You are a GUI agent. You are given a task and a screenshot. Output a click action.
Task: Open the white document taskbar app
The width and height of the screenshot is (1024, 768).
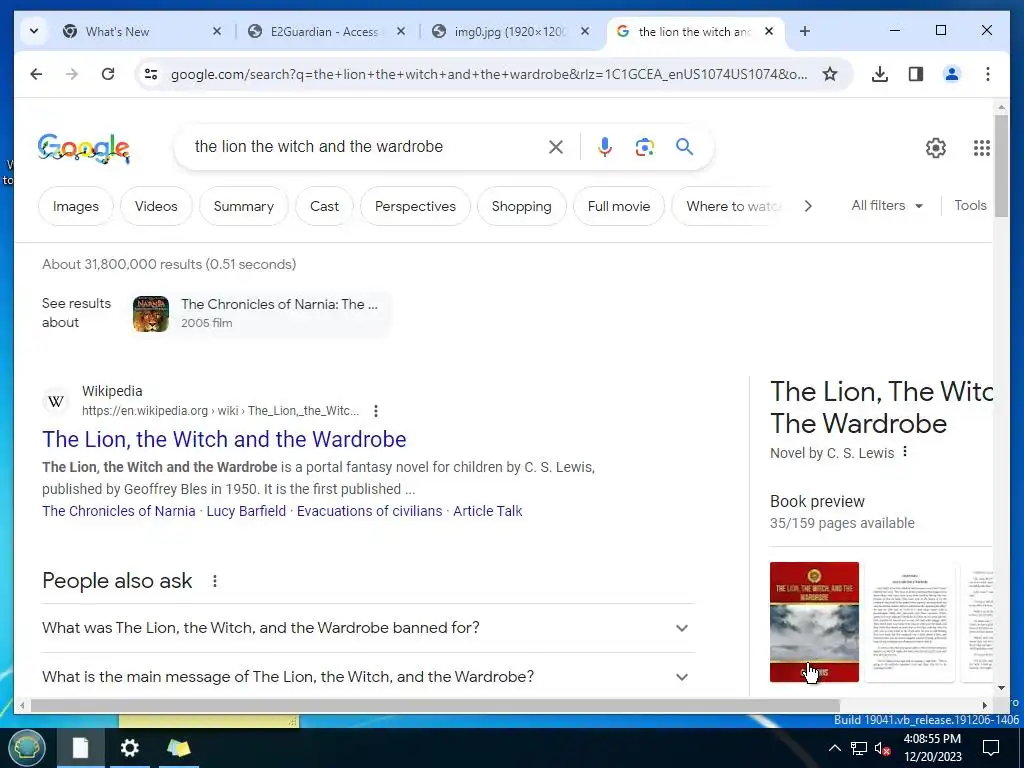80,748
